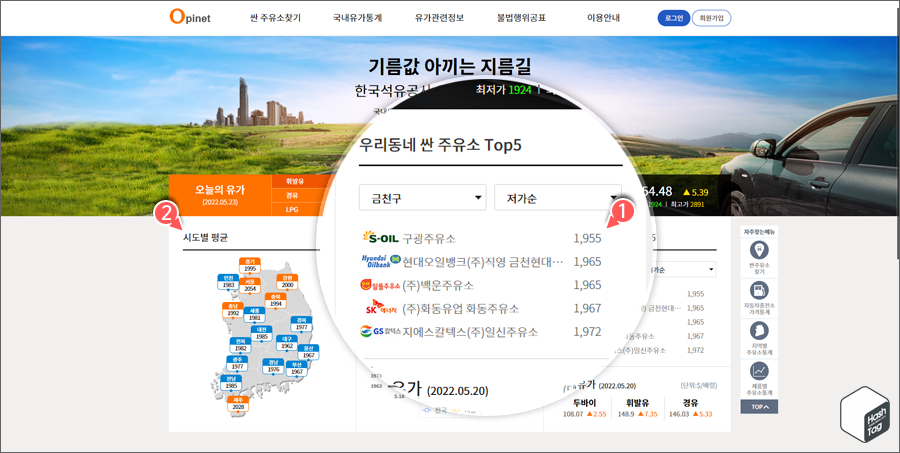Click the 오늘의 유가 orange box
The image size is (900, 453).
coord(220,195)
